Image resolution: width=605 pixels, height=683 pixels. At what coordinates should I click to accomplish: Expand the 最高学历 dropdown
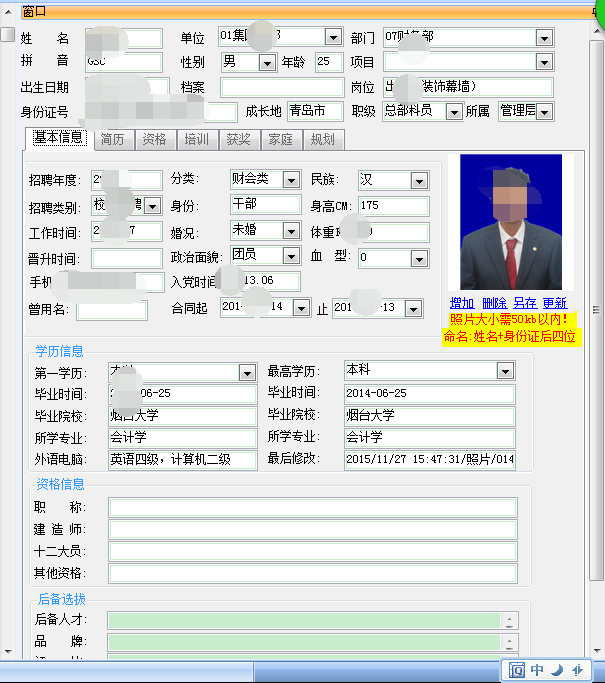[505, 371]
